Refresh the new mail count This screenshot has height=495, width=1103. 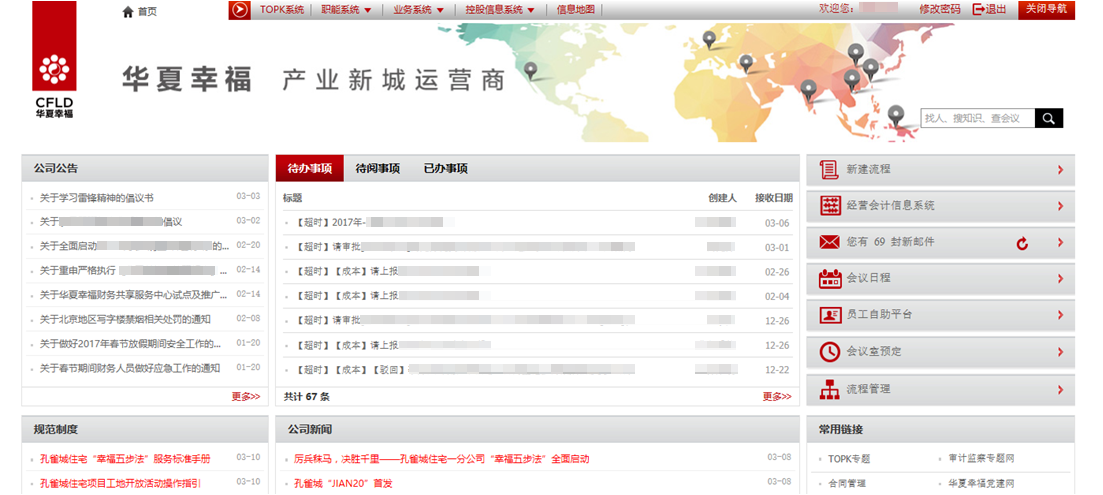[1022, 243]
